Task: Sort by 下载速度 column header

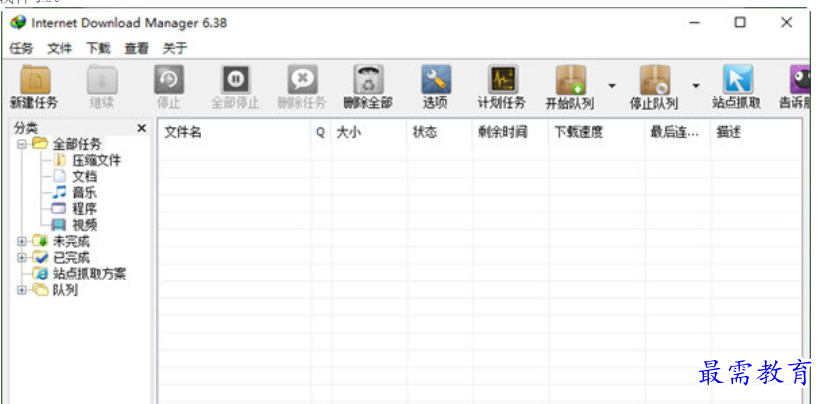Action: pos(597,133)
